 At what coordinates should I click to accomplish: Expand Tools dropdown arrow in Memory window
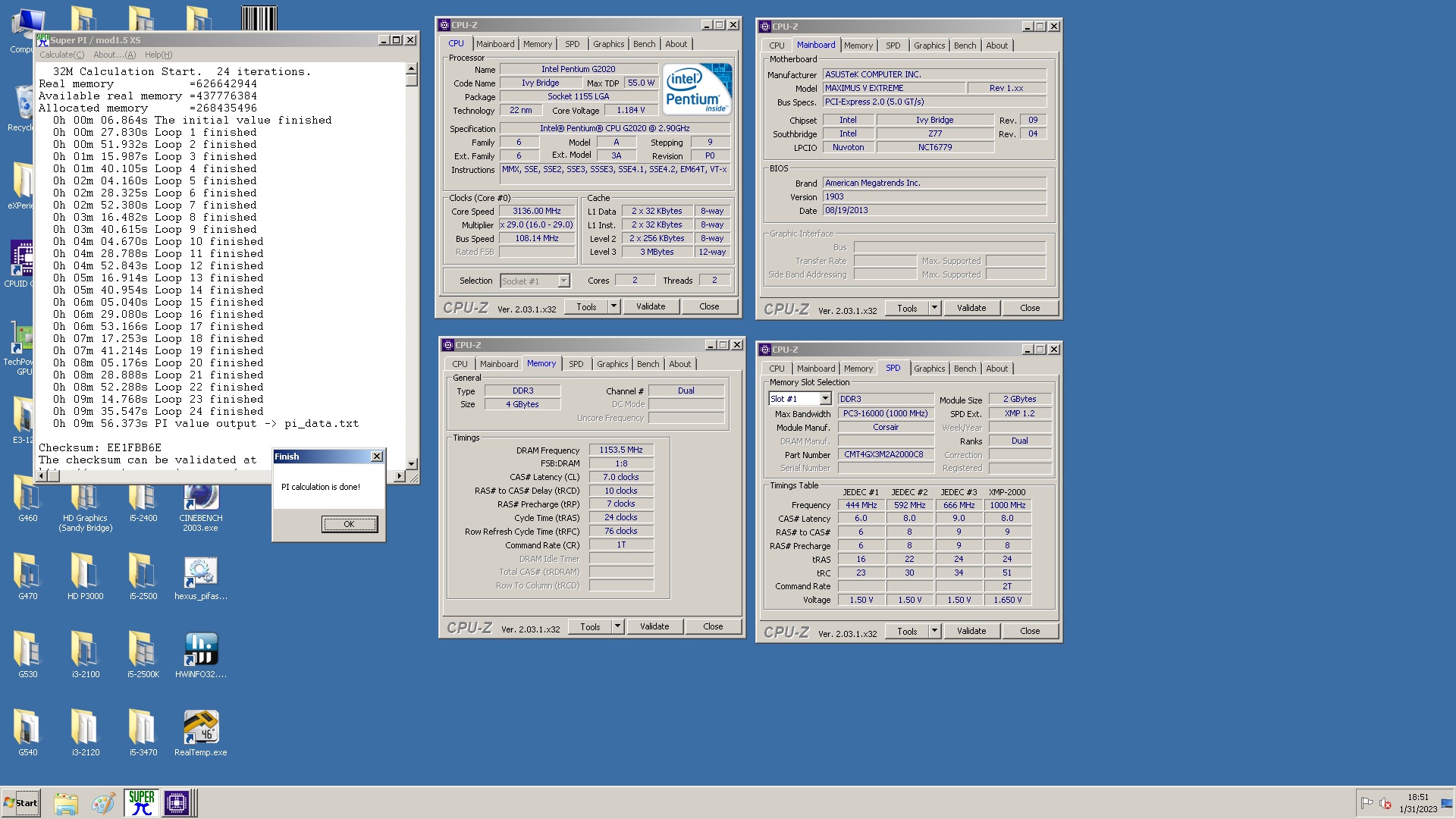[x=618, y=626]
